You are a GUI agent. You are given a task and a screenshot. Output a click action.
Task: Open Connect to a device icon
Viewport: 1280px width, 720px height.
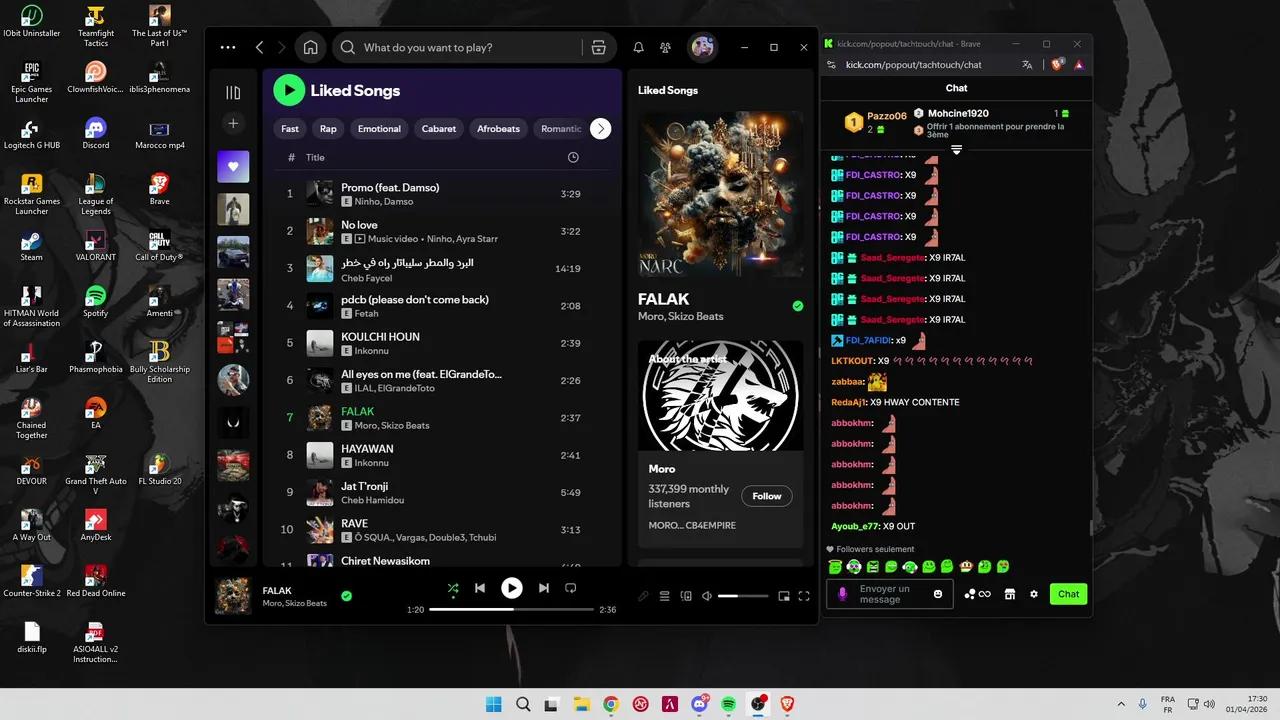(x=686, y=596)
